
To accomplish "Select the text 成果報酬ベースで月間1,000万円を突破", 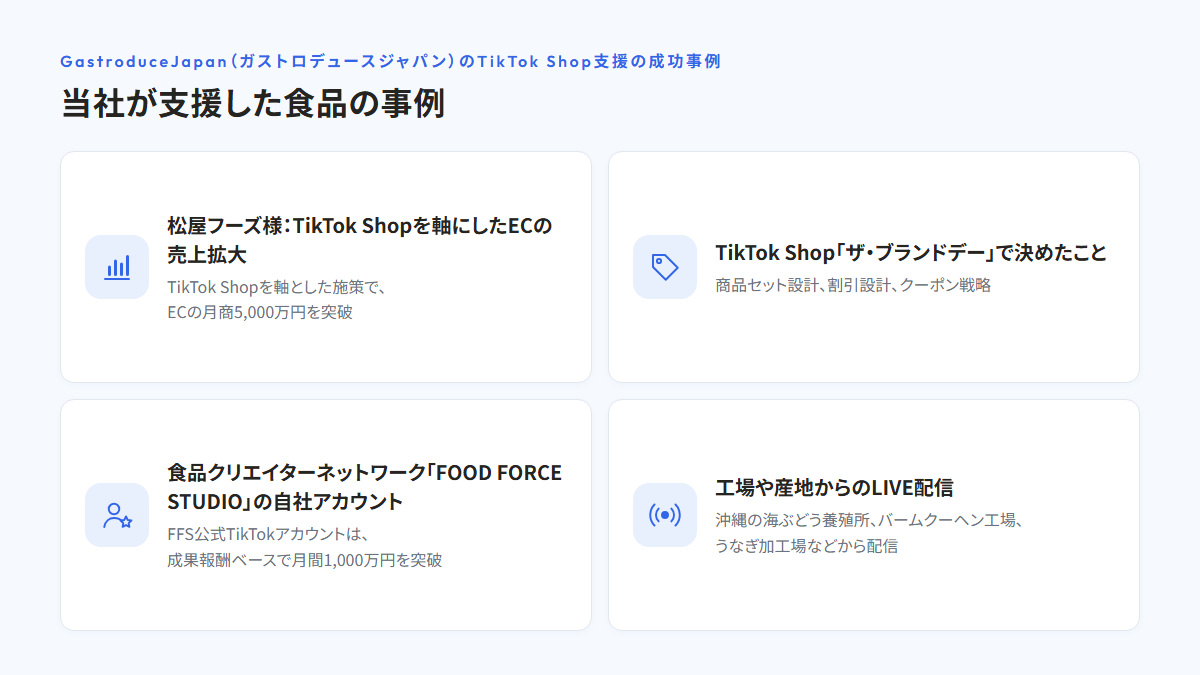I will coord(304,560).
